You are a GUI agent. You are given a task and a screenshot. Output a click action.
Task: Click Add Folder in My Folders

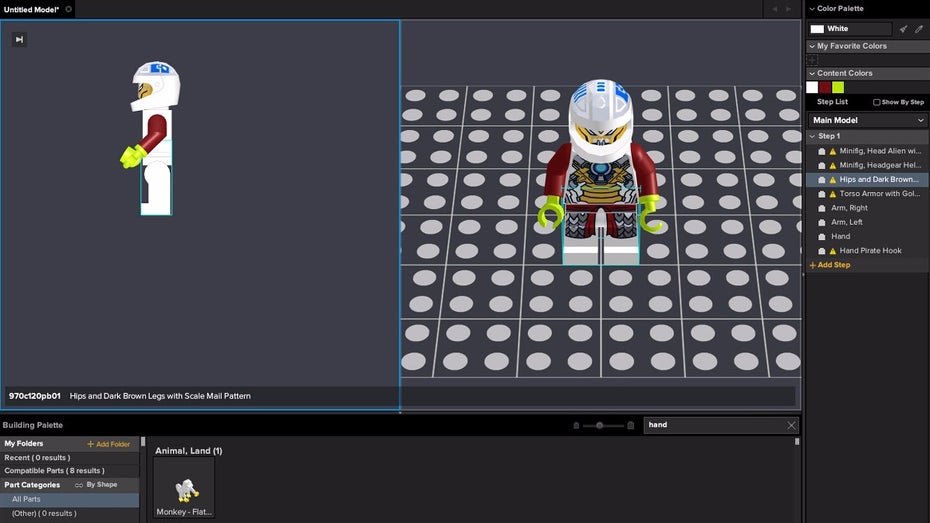pyautogui.click(x=108, y=444)
